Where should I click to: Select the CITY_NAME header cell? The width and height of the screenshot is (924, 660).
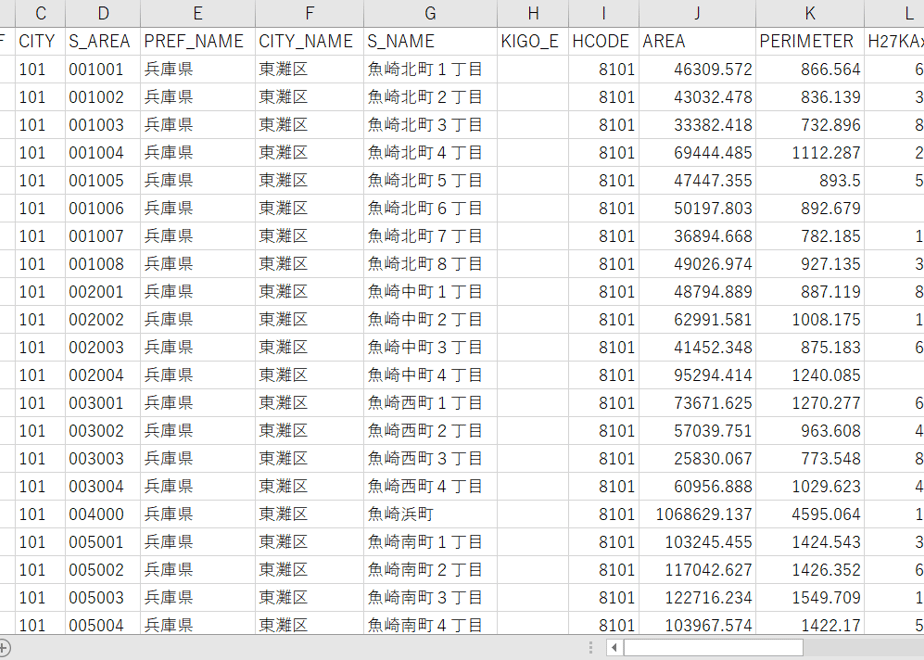[x=309, y=41]
